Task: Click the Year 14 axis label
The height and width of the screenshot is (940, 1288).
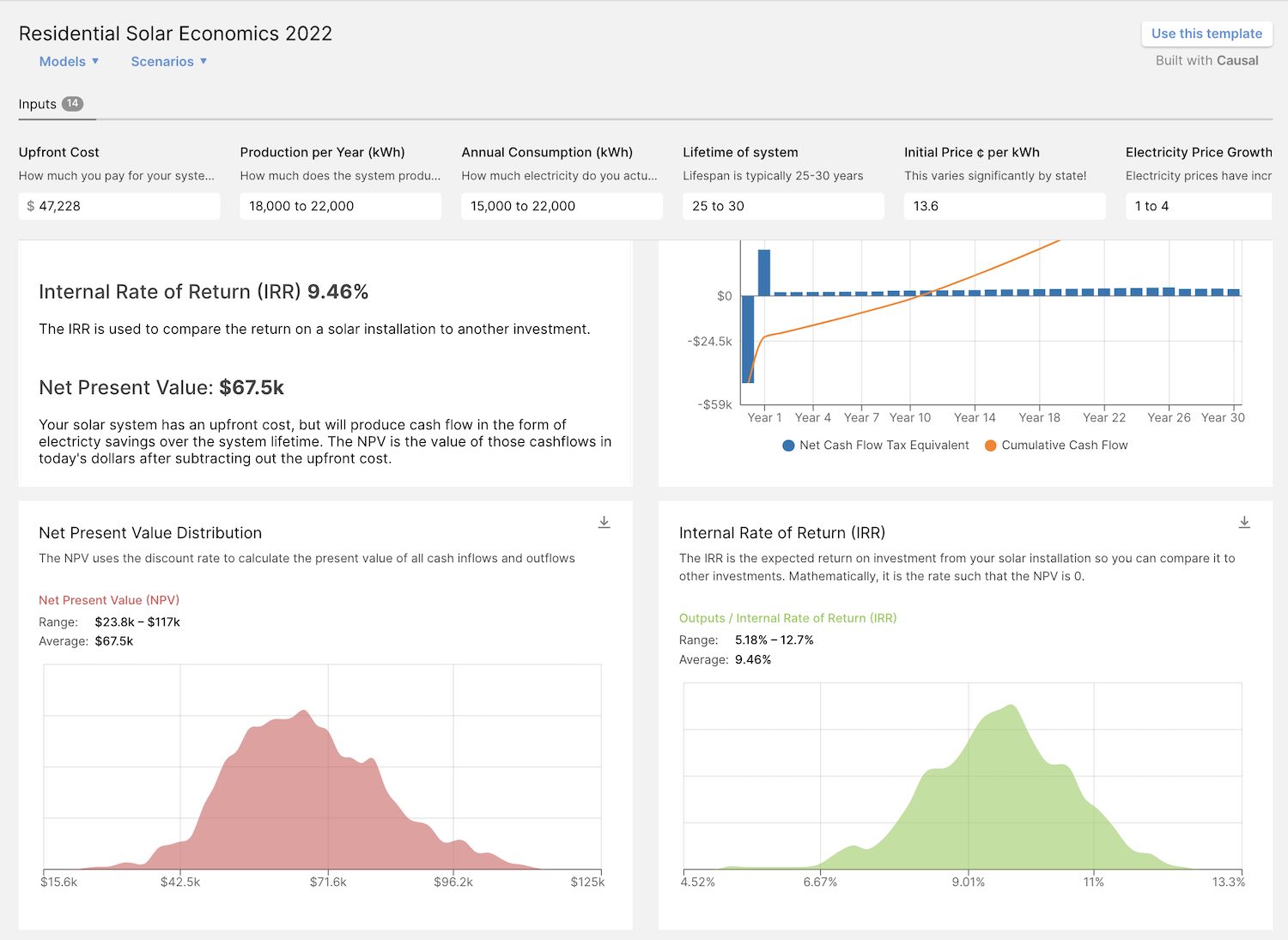Action: (x=975, y=417)
